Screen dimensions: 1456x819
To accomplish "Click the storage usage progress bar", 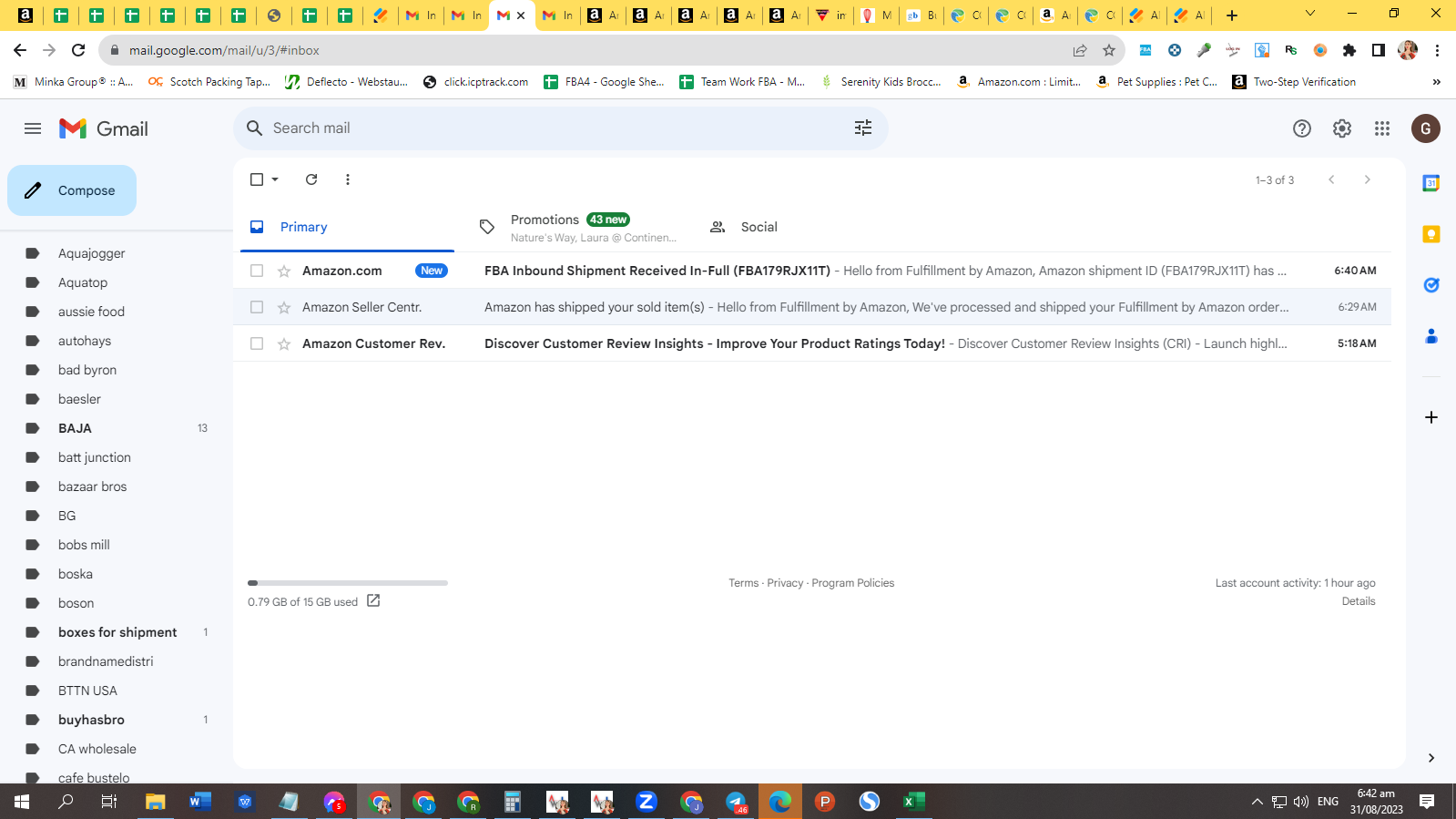I will click(x=348, y=583).
